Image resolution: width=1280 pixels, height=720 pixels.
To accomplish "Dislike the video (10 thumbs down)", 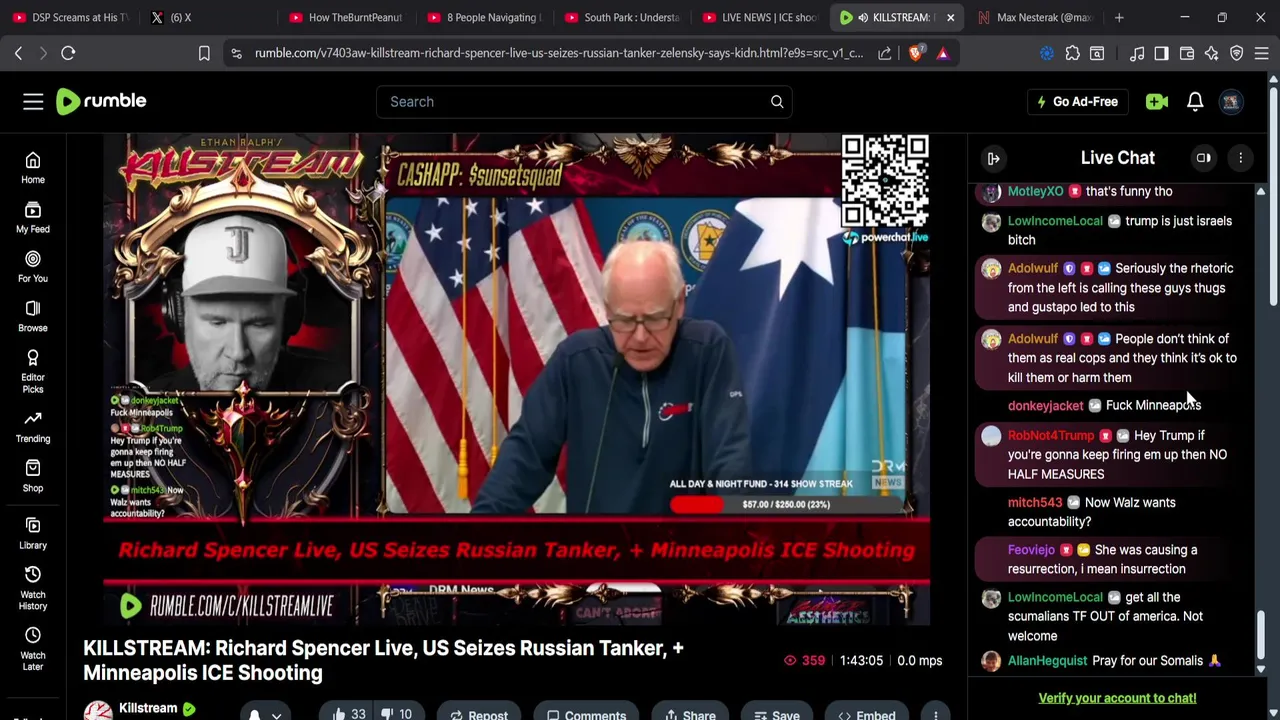I will click(x=397, y=714).
